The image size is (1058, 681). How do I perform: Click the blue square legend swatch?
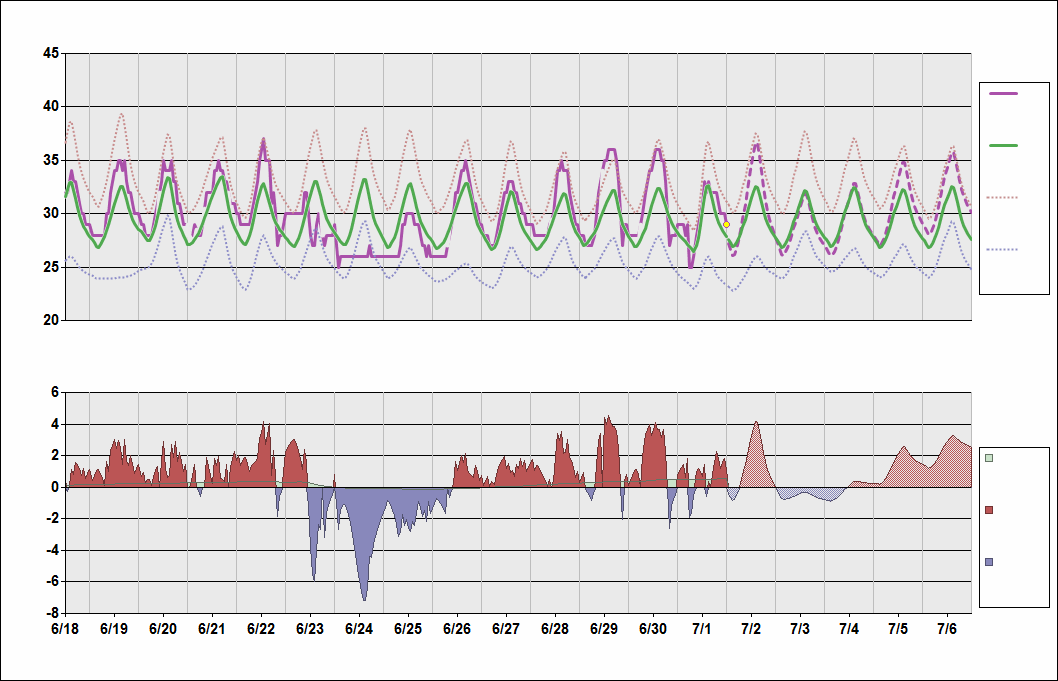(989, 562)
